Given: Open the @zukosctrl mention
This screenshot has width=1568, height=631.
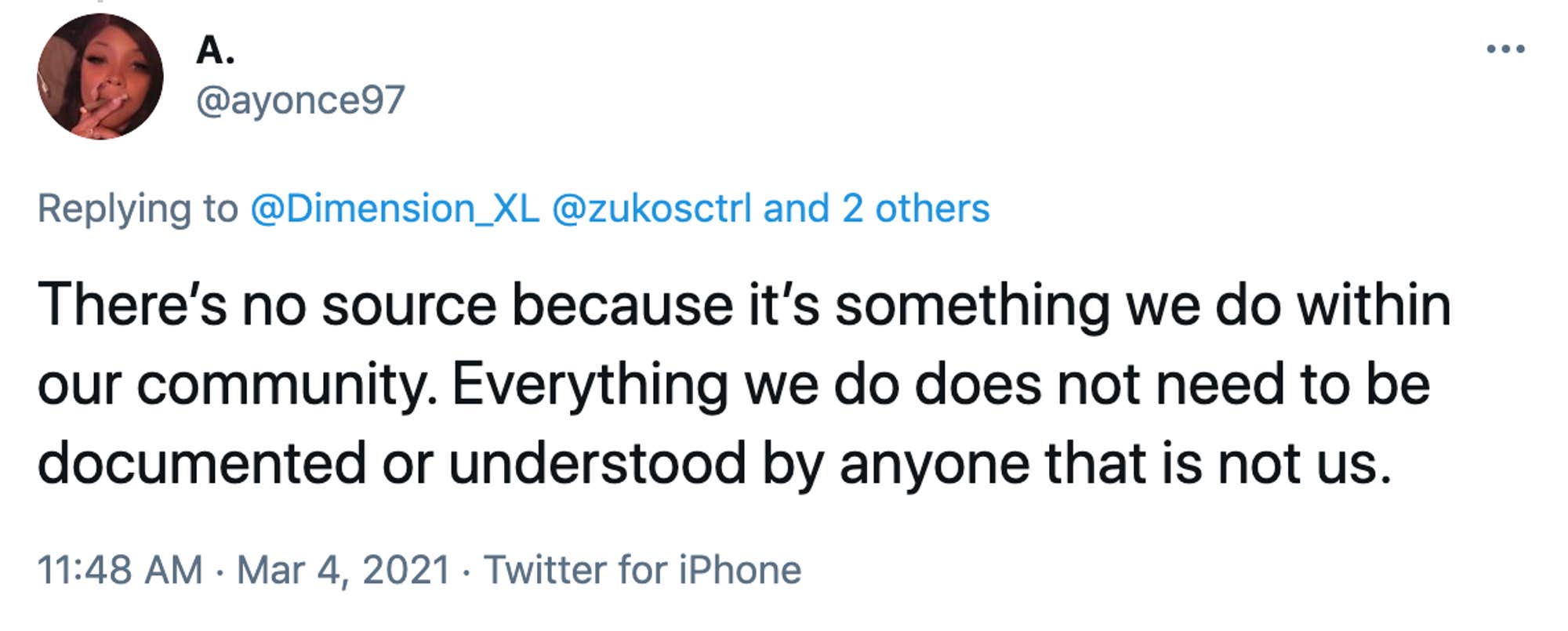Looking at the screenshot, I should tap(652, 209).
